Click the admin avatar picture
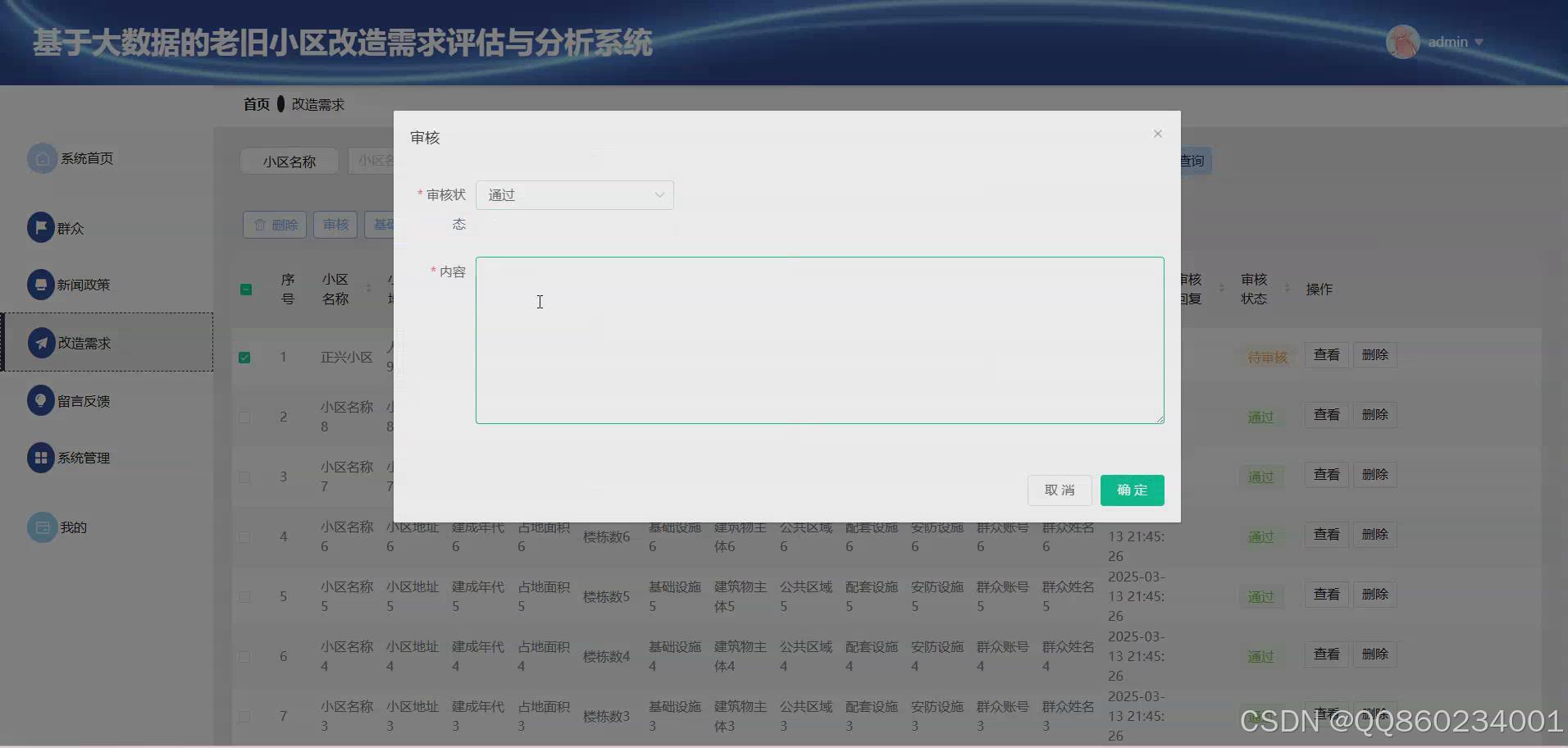Viewport: 1568px width, 748px height. click(1402, 42)
